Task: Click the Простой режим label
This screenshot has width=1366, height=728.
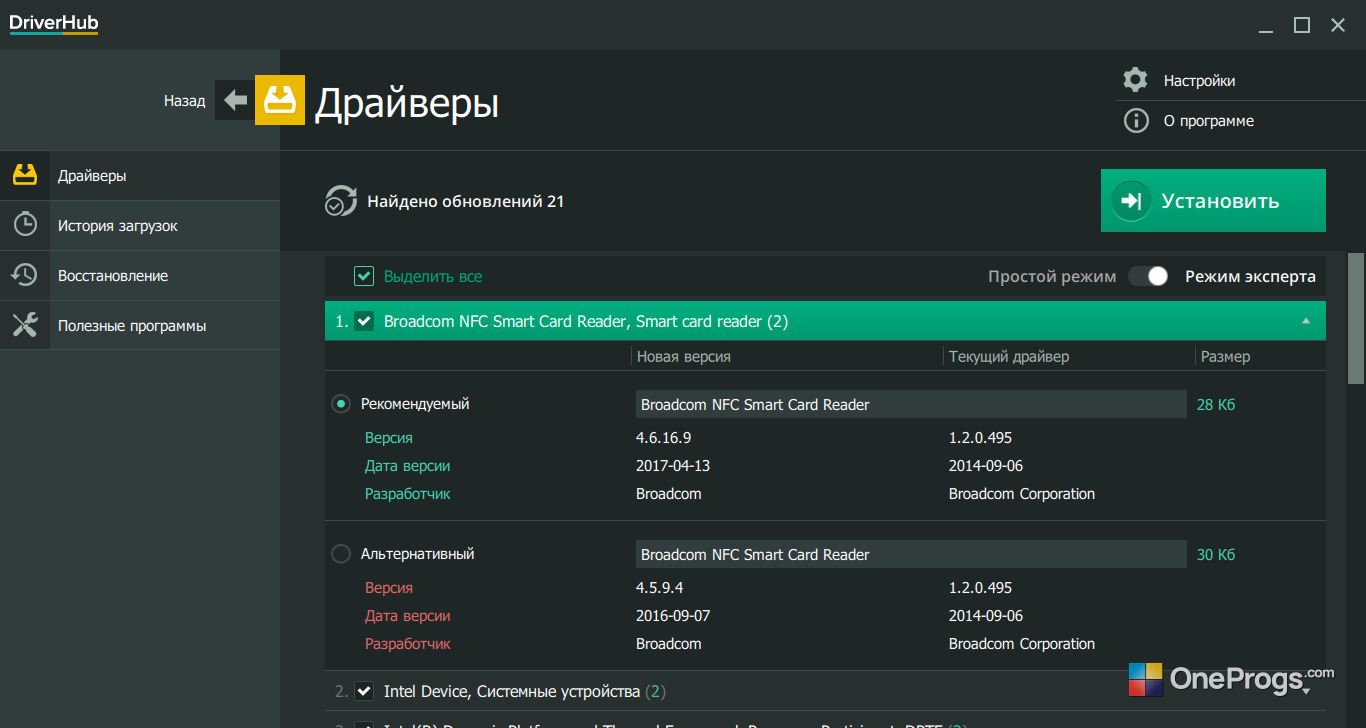Action: pyautogui.click(x=1052, y=276)
